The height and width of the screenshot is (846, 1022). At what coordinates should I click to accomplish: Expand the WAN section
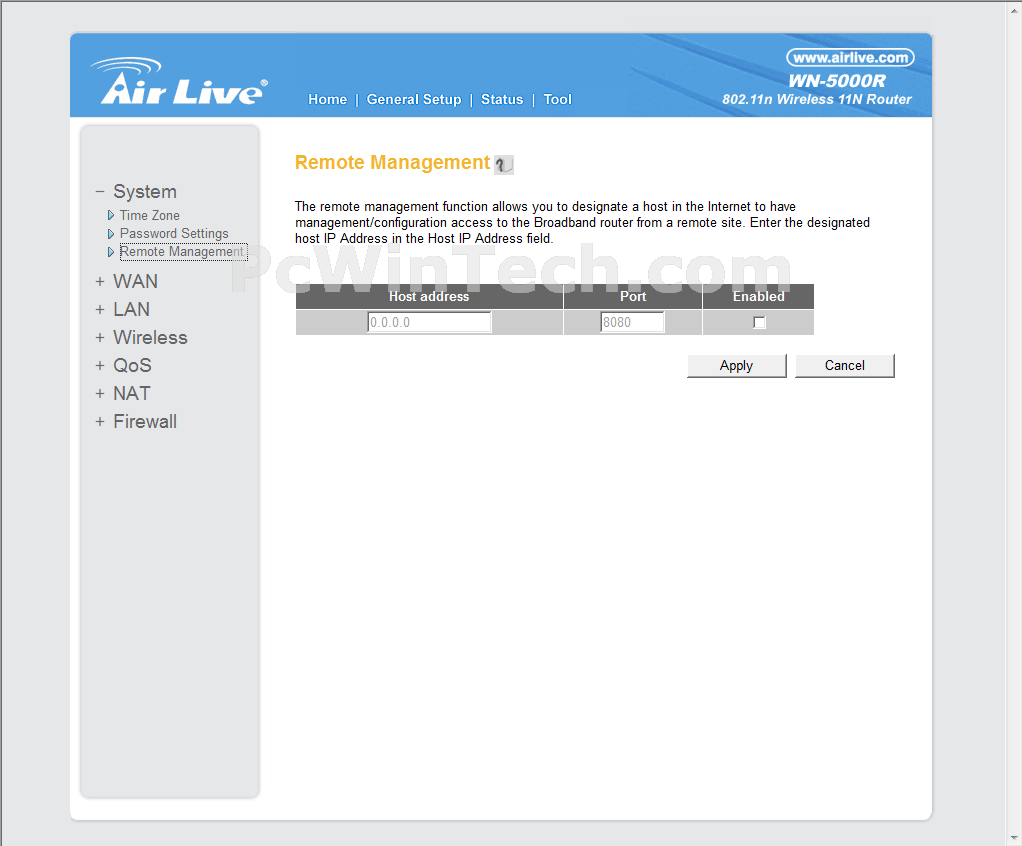coord(100,282)
